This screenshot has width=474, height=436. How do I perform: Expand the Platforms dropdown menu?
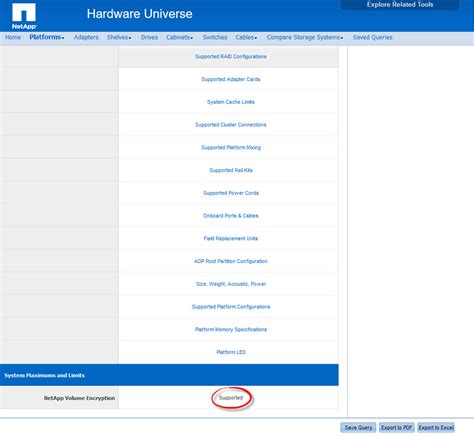click(x=47, y=37)
